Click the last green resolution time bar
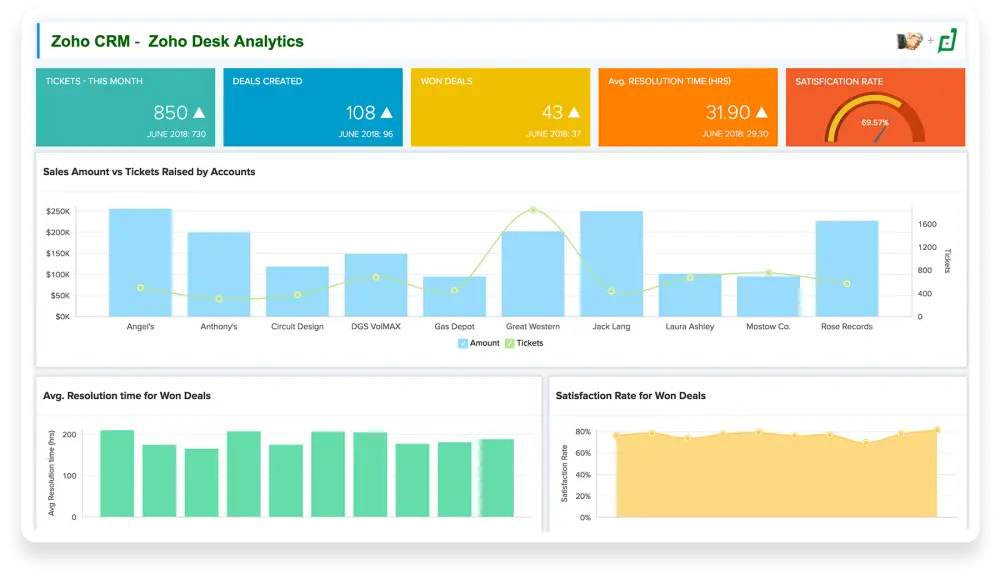1000x579 pixels. coord(497,478)
